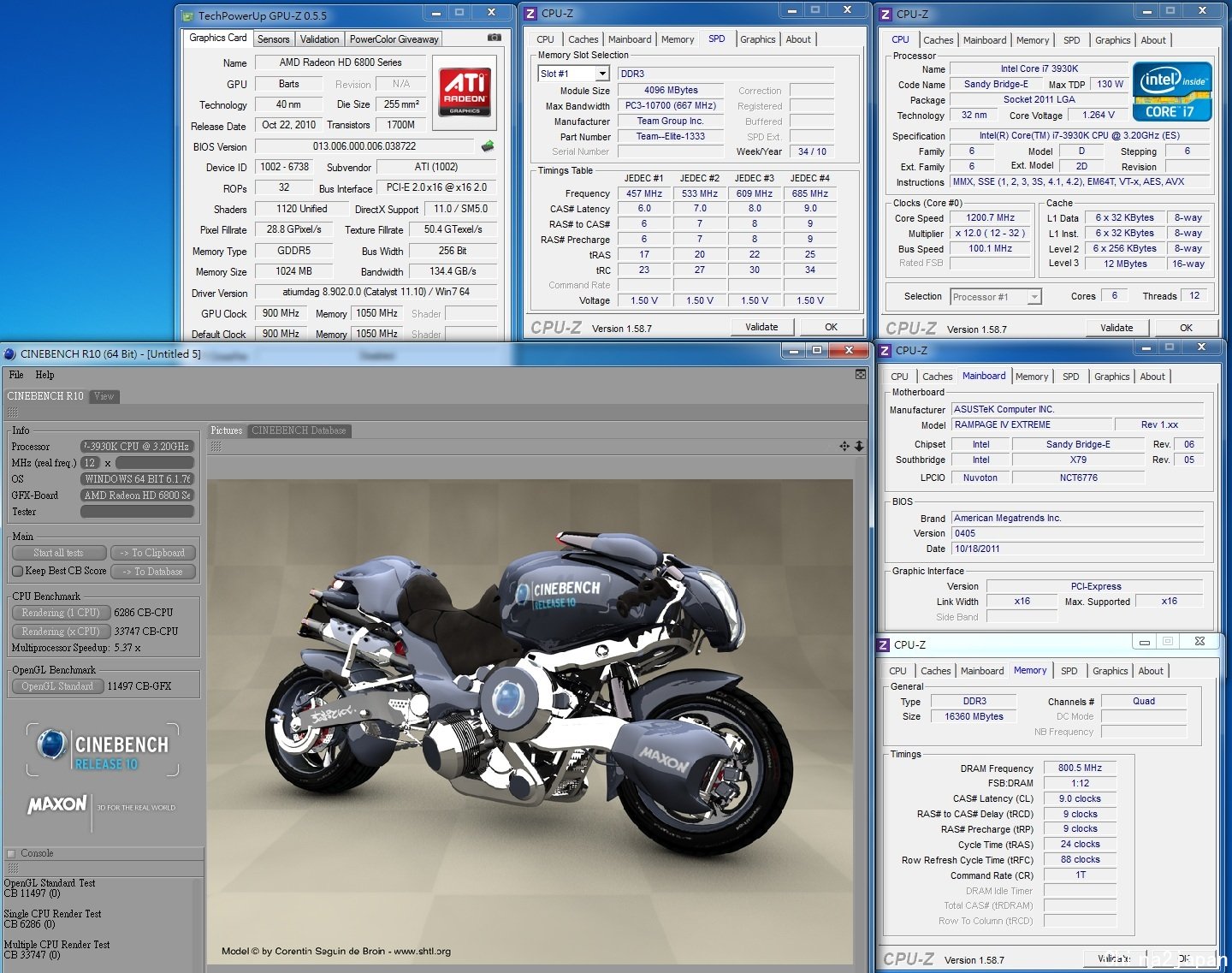Open the Caches tab in CPU-Z SPD window
Screen dimensions: 1232x973
583,39
